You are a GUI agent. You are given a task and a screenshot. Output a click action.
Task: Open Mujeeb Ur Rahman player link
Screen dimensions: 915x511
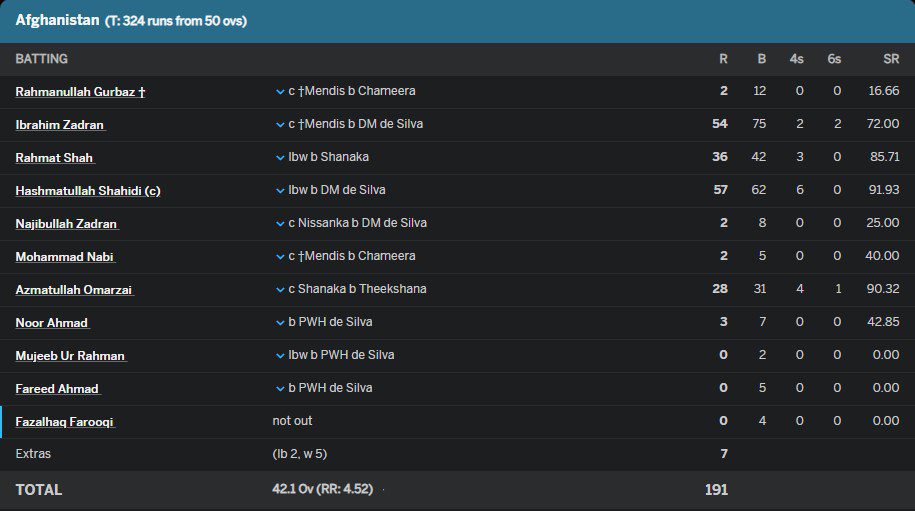(70, 356)
